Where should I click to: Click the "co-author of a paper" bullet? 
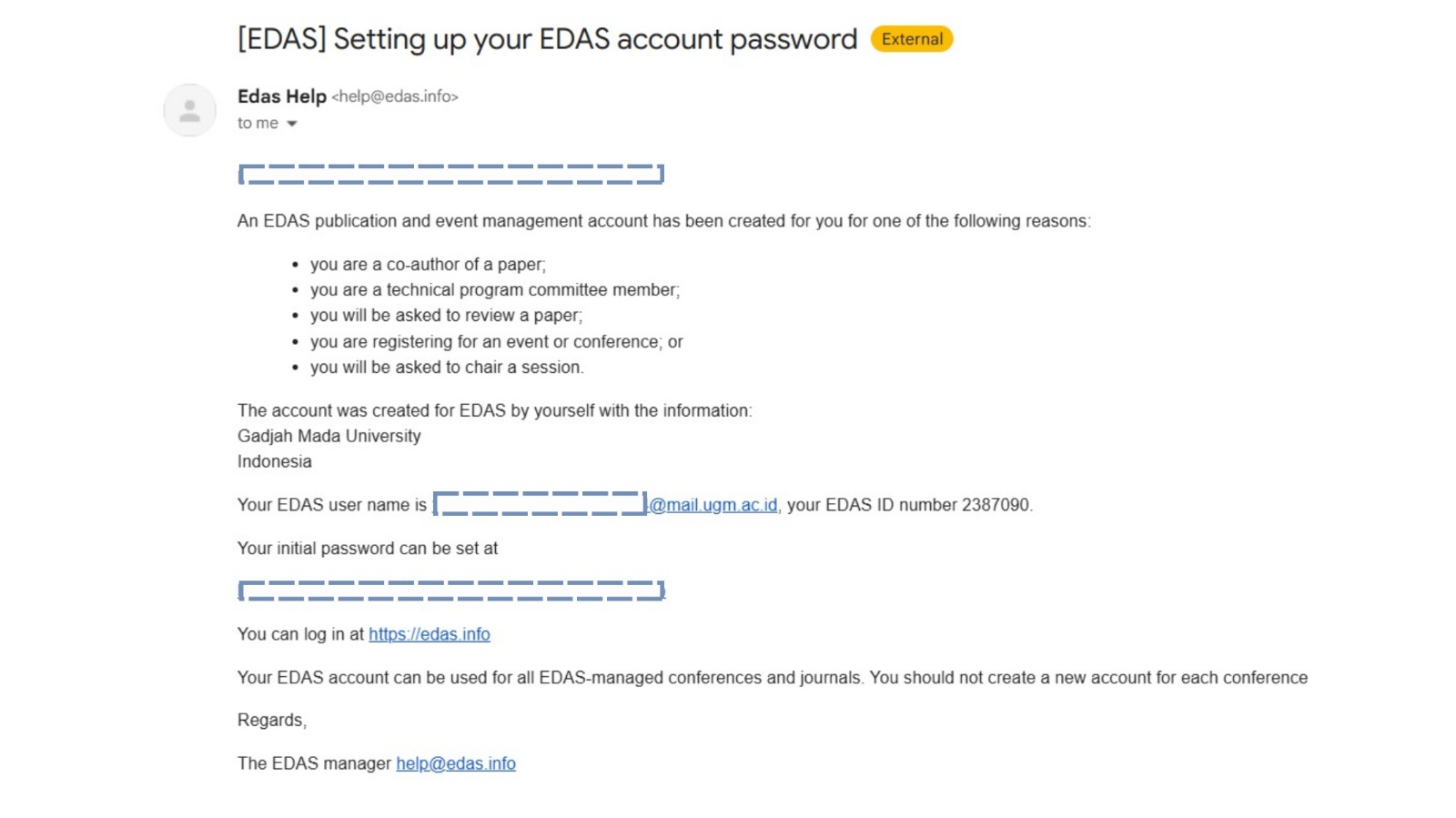tap(428, 265)
